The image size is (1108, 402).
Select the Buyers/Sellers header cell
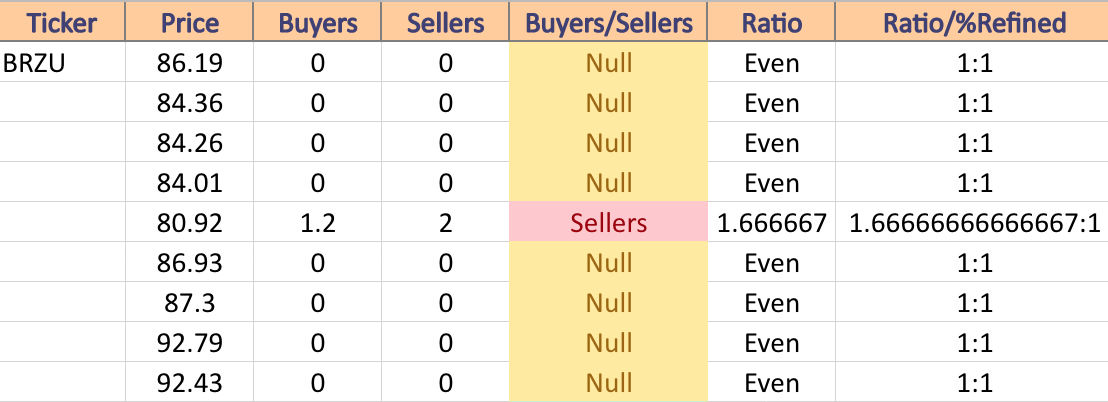608,23
